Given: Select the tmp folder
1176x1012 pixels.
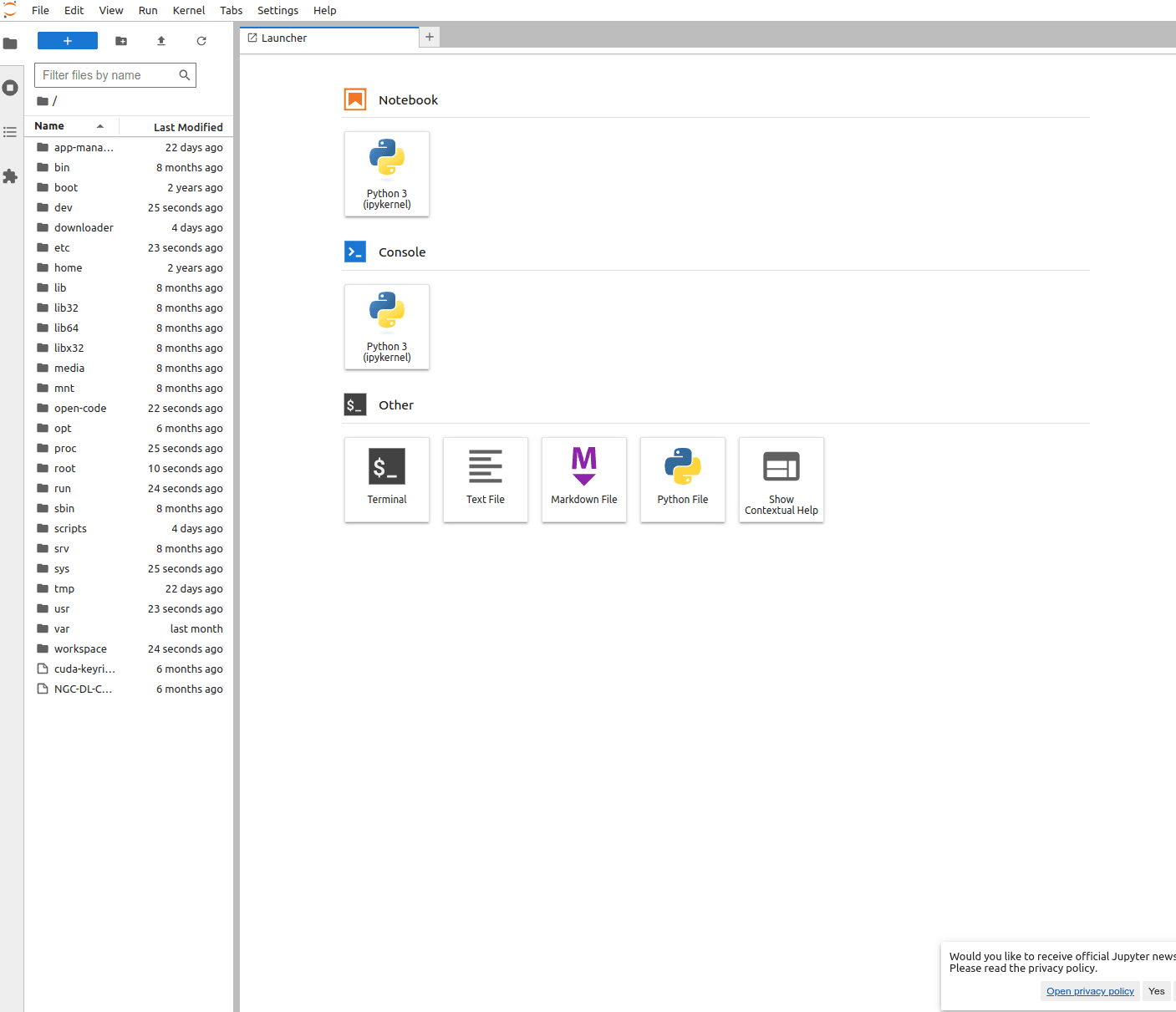Looking at the screenshot, I should (130, 588).
